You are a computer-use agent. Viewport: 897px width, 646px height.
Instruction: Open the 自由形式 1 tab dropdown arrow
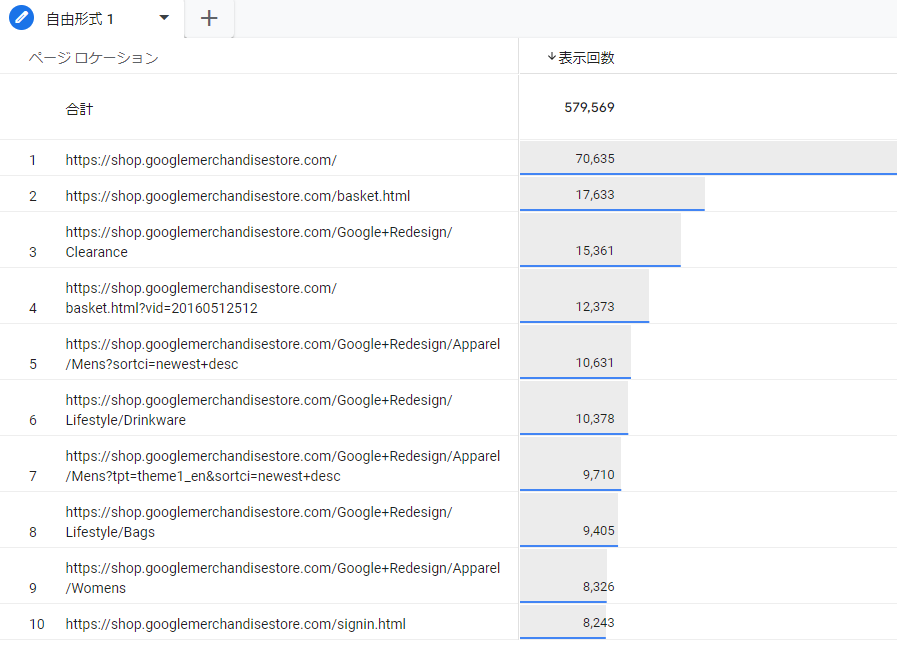164,18
